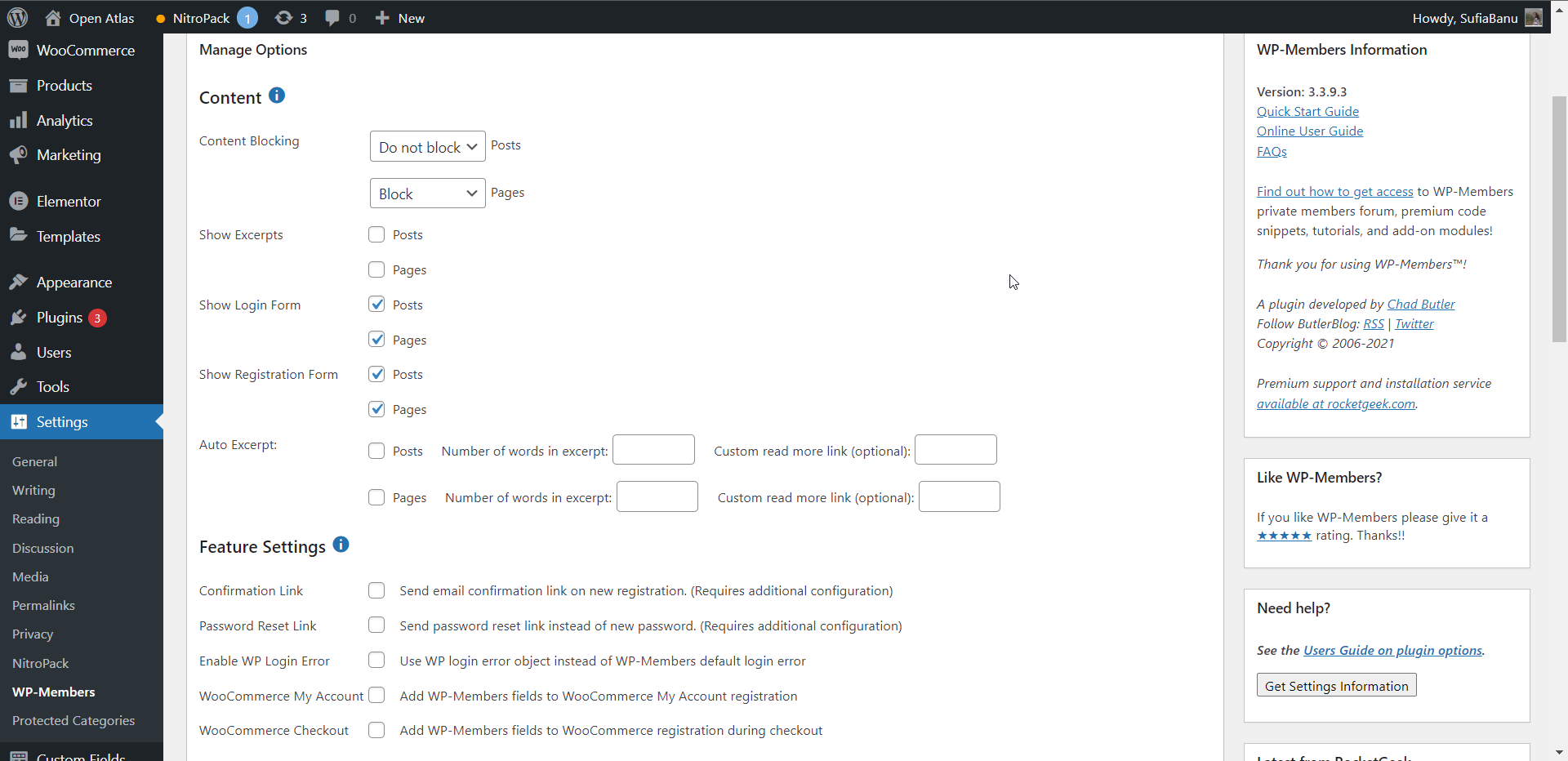This screenshot has height=761, width=1568.
Task: Focus Posts number of words in excerpt field
Action: pyautogui.click(x=653, y=450)
